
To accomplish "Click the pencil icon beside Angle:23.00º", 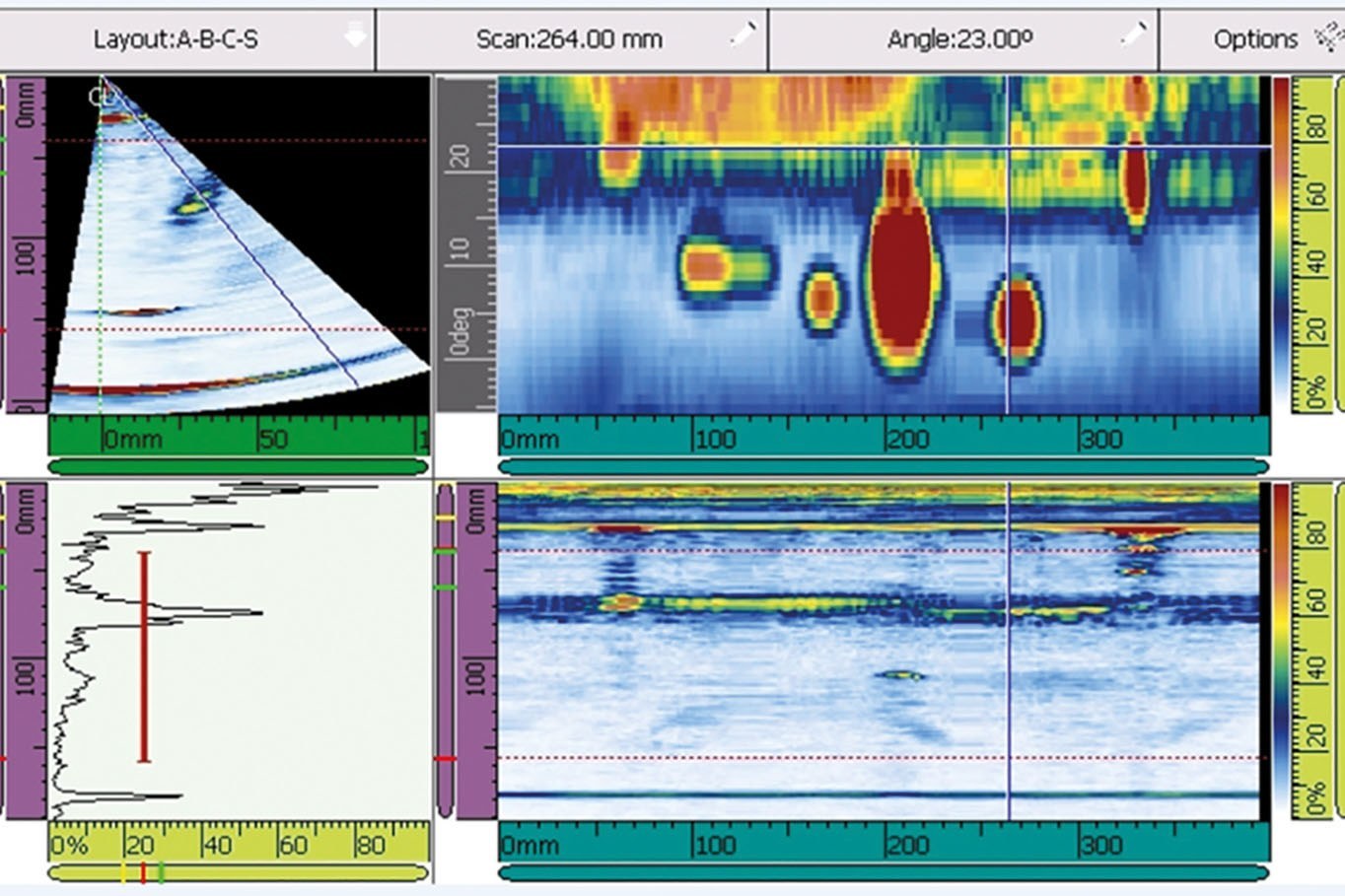I will 1133,34.
